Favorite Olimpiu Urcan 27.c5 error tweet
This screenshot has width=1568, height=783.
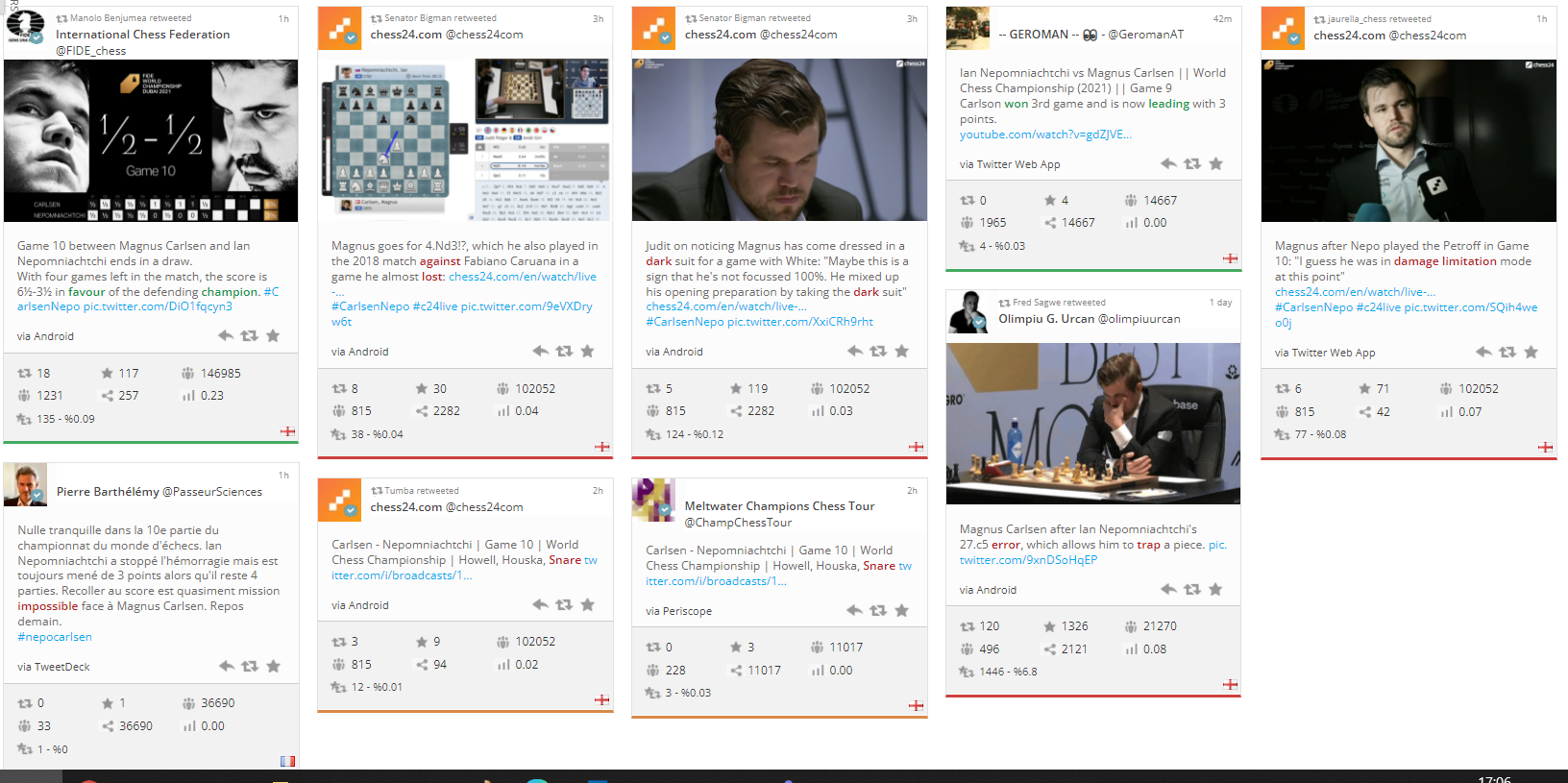click(x=1215, y=589)
